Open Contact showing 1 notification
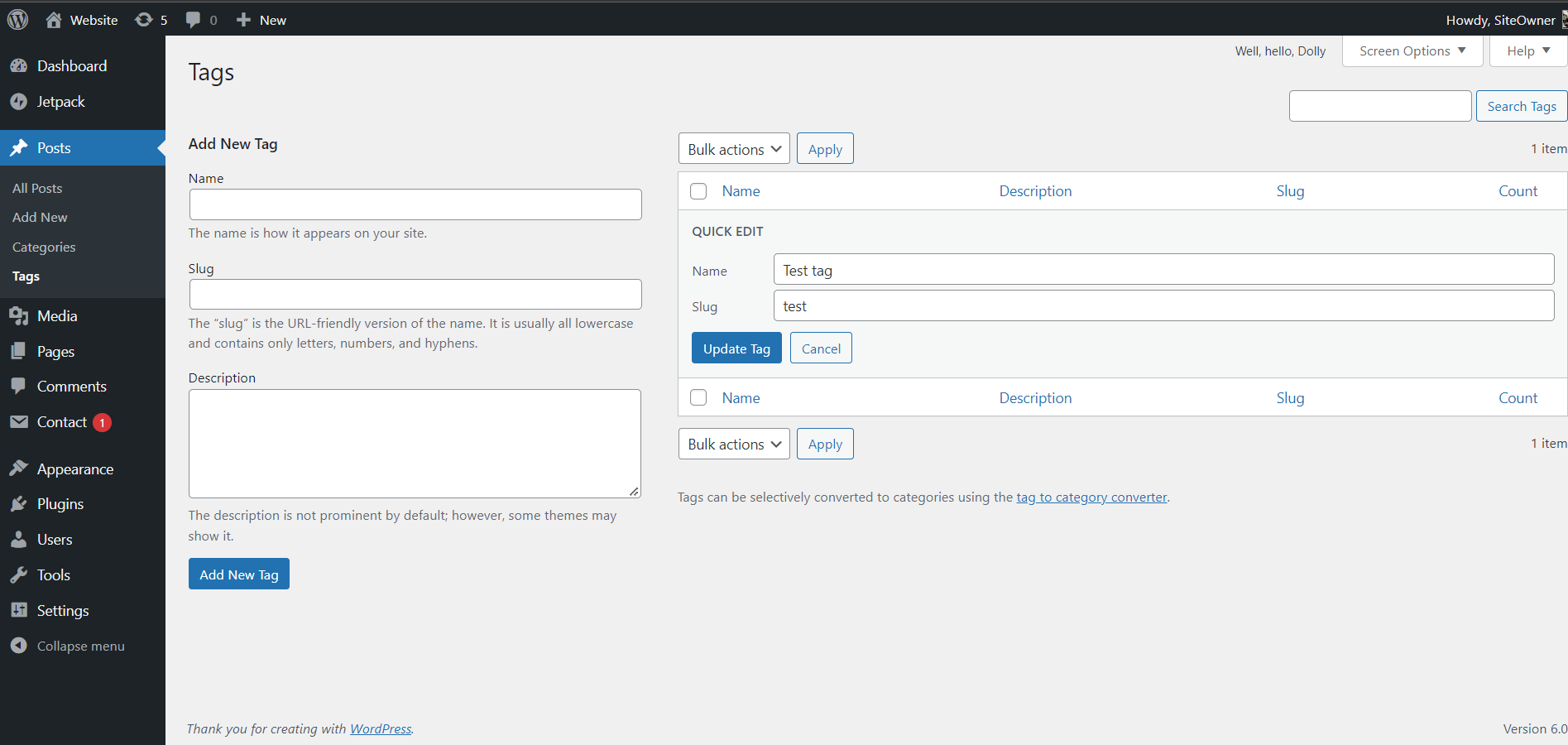This screenshot has width=1568, height=745. tap(60, 421)
